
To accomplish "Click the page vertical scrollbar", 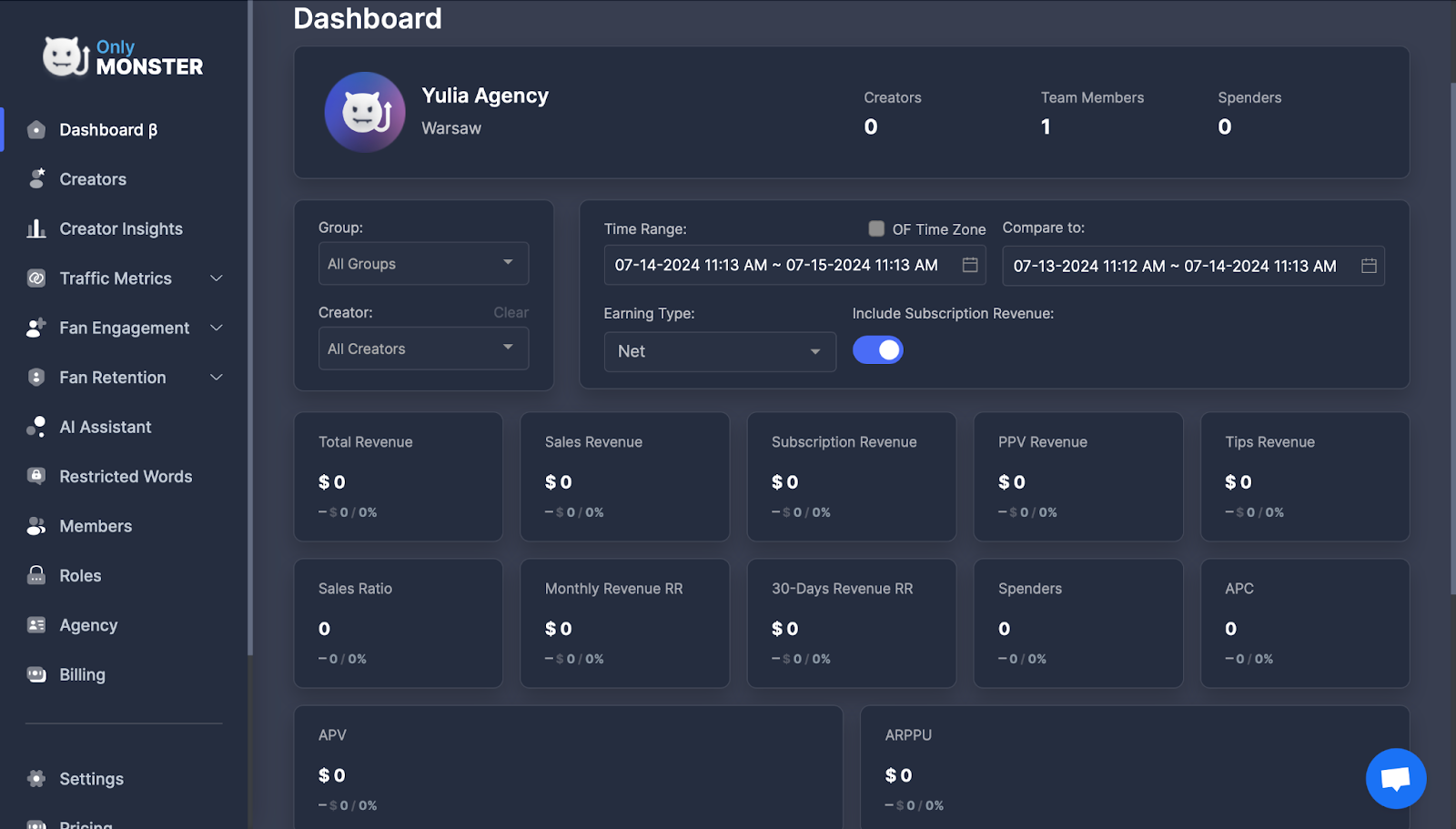I will click(1452, 339).
